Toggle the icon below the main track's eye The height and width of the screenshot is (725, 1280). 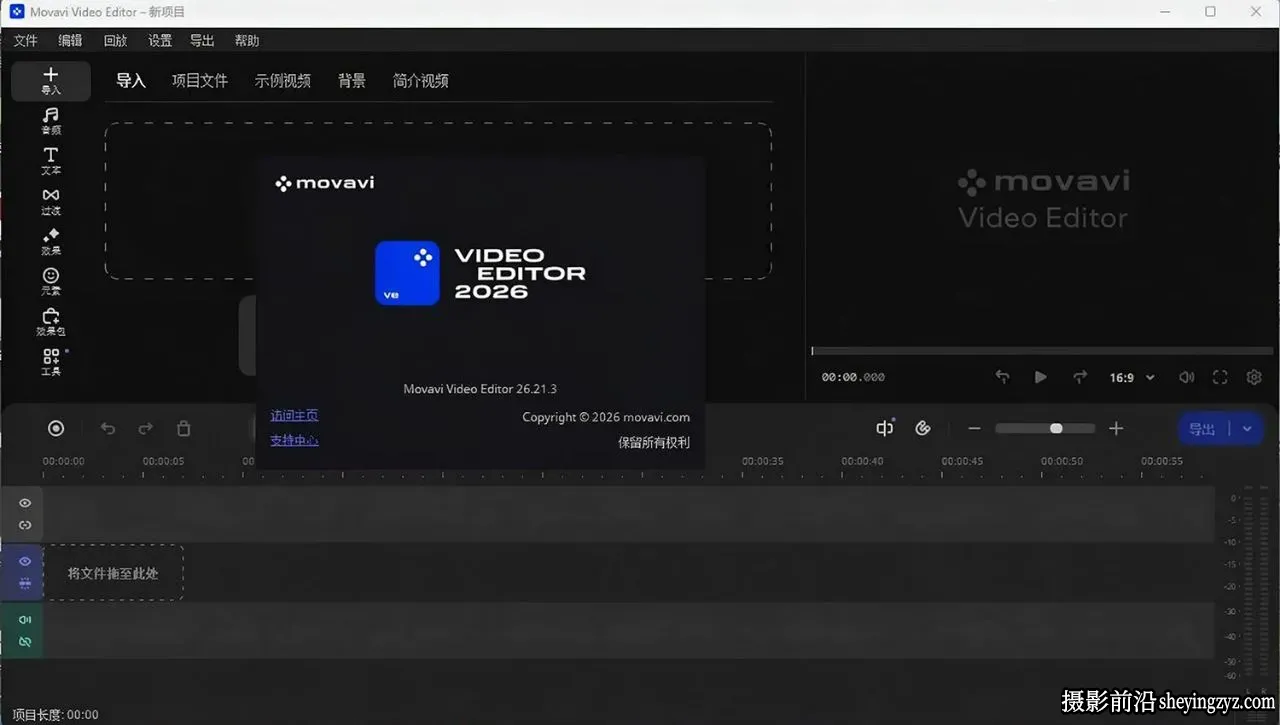25,583
